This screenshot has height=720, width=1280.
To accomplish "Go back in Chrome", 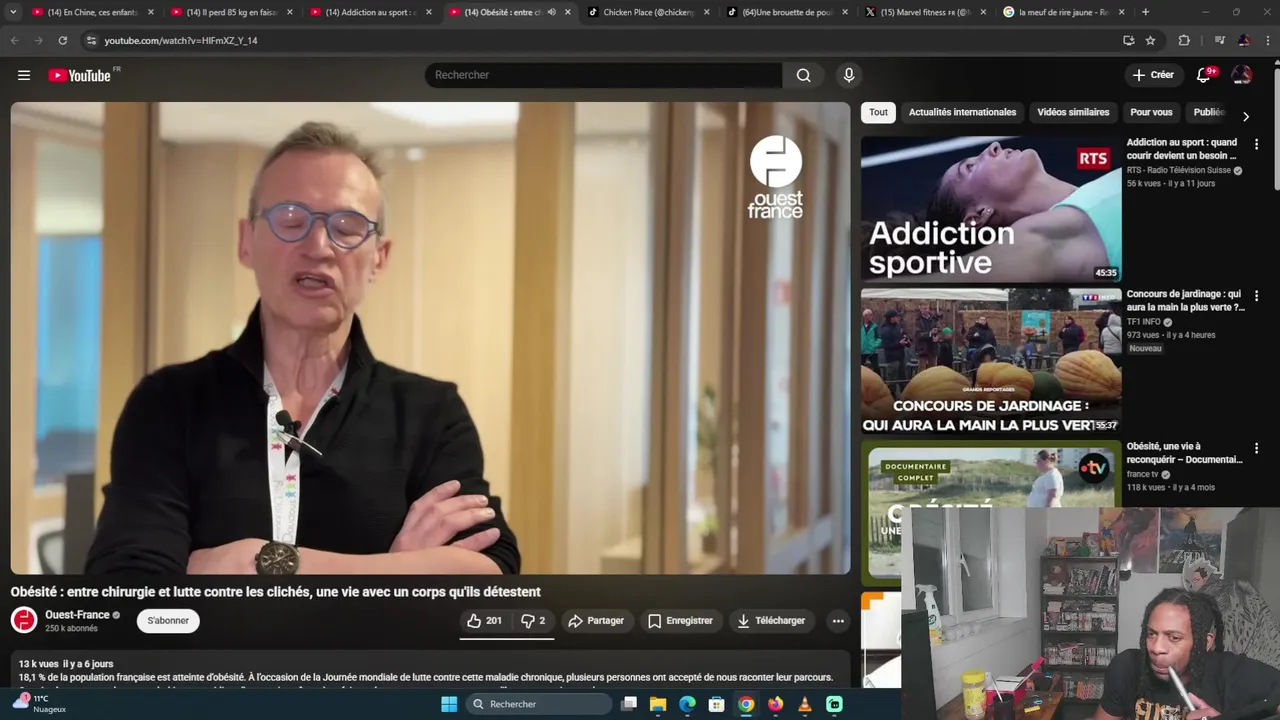I will (14, 40).
